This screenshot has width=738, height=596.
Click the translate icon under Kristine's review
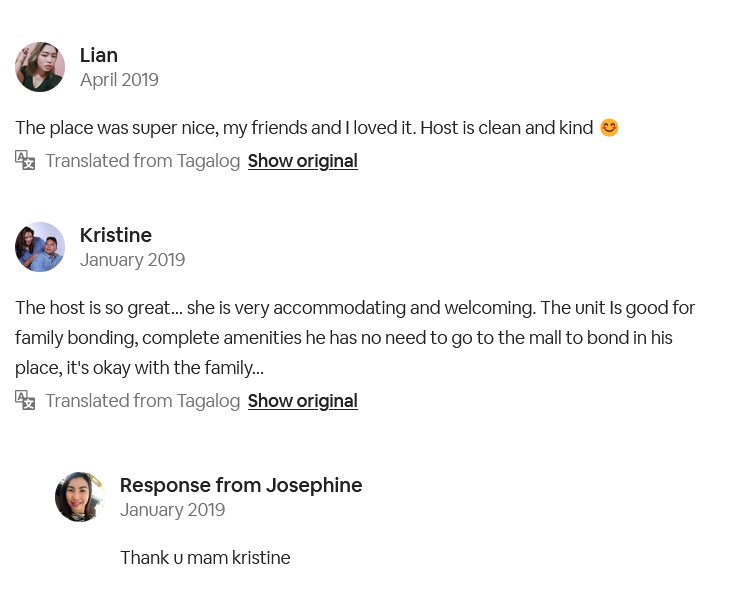[25, 400]
